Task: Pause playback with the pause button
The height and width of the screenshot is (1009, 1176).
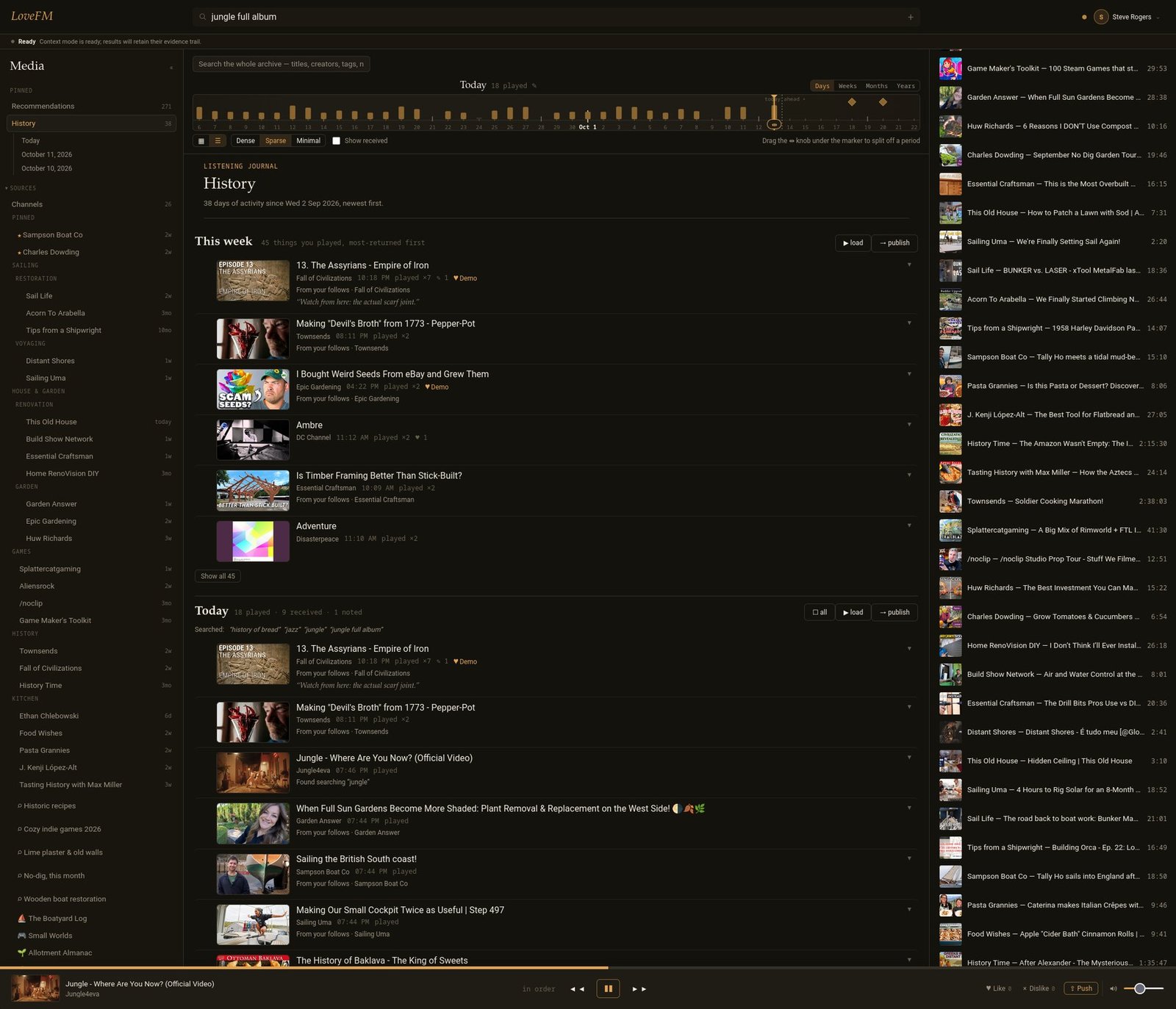Action: coord(608,988)
